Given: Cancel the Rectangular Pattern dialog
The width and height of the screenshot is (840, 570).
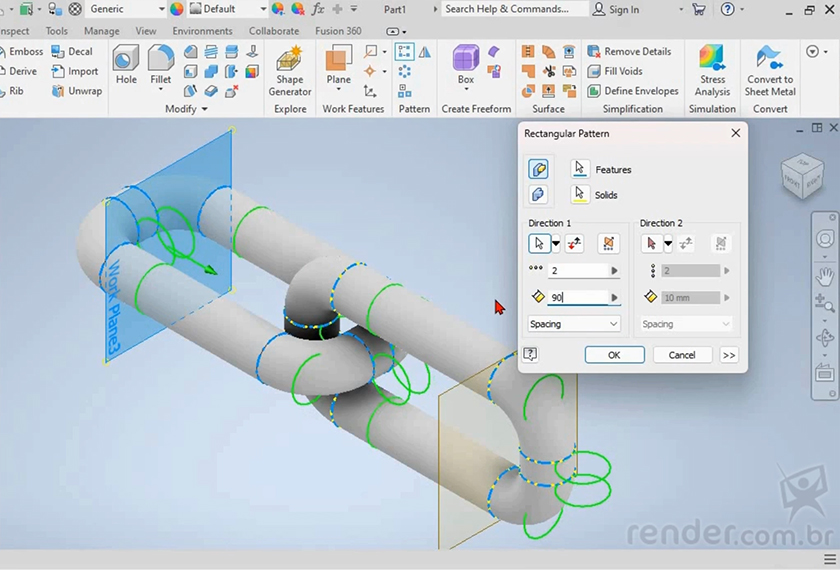Looking at the screenshot, I should click(681, 355).
